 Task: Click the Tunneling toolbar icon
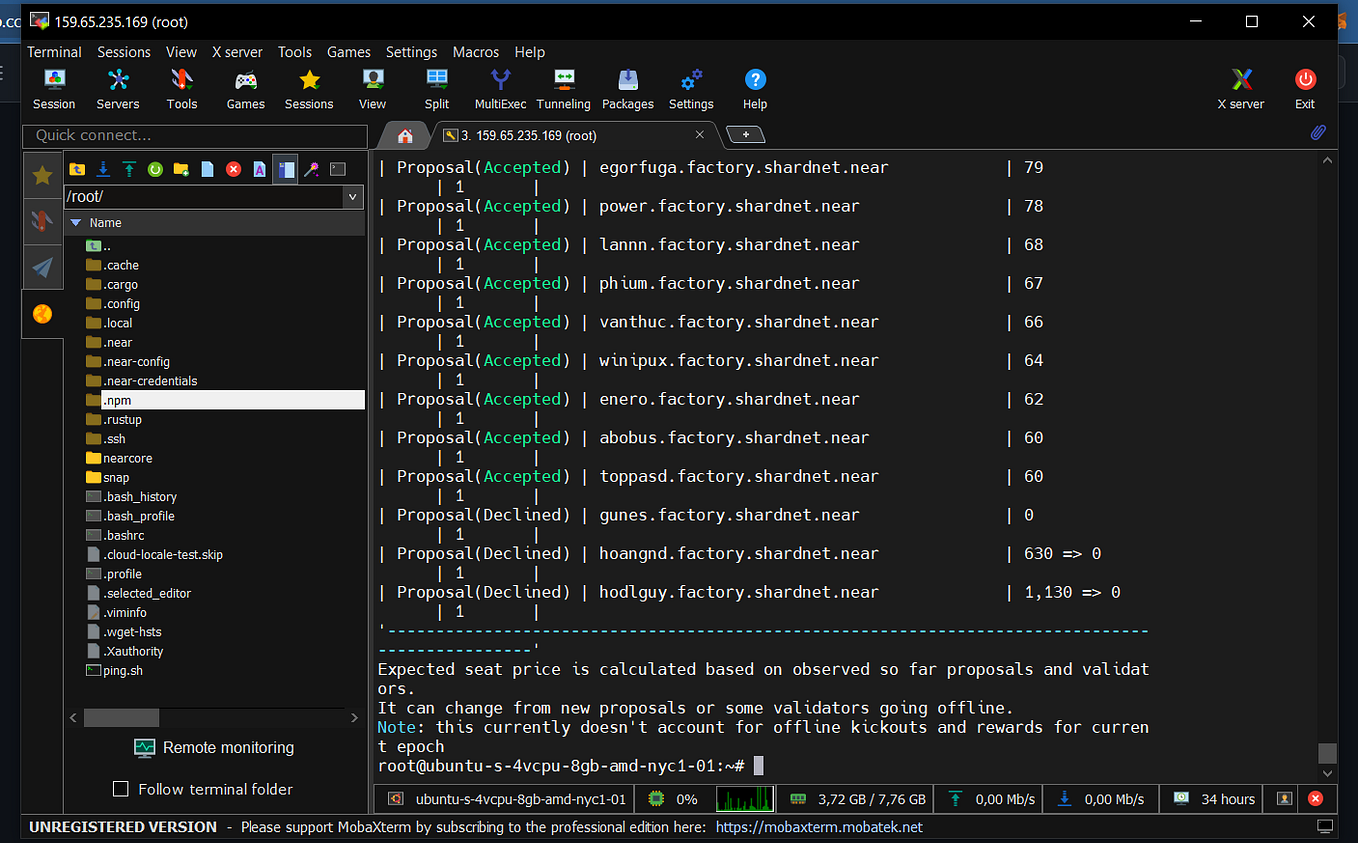click(x=563, y=89)
